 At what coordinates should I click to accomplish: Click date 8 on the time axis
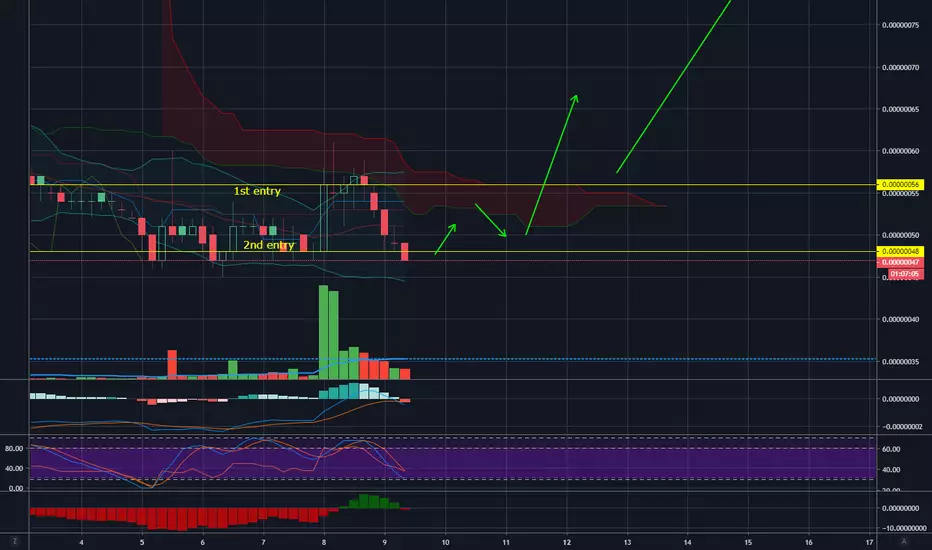(x=324, y=542)
